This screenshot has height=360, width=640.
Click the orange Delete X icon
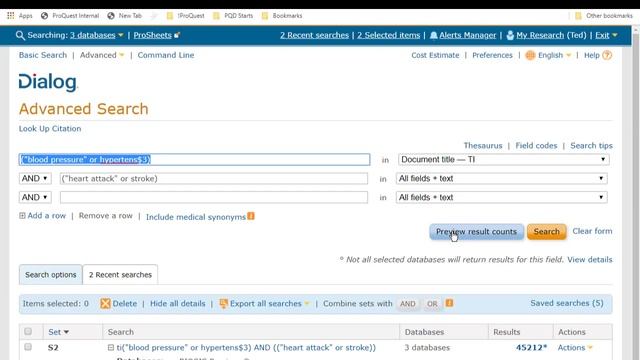[x=105, y=303]
